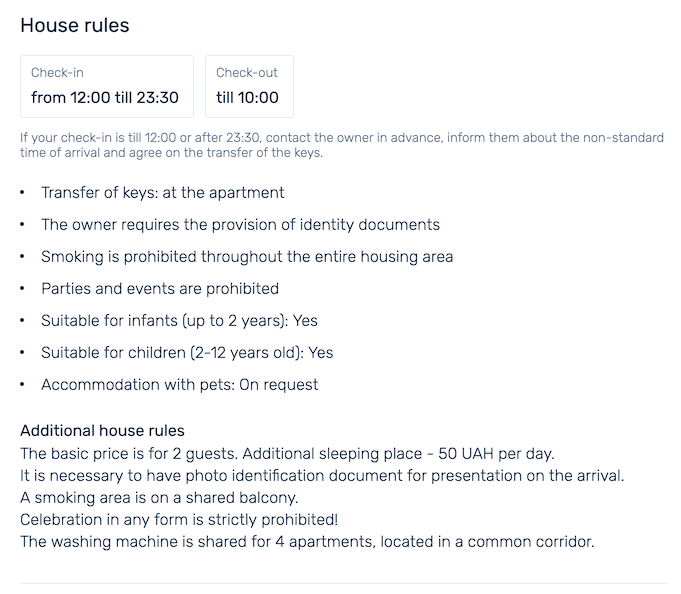Screen dimensions: 681x594
Task: Click the smoking prohibited rule
Action: tap(247, 257)
